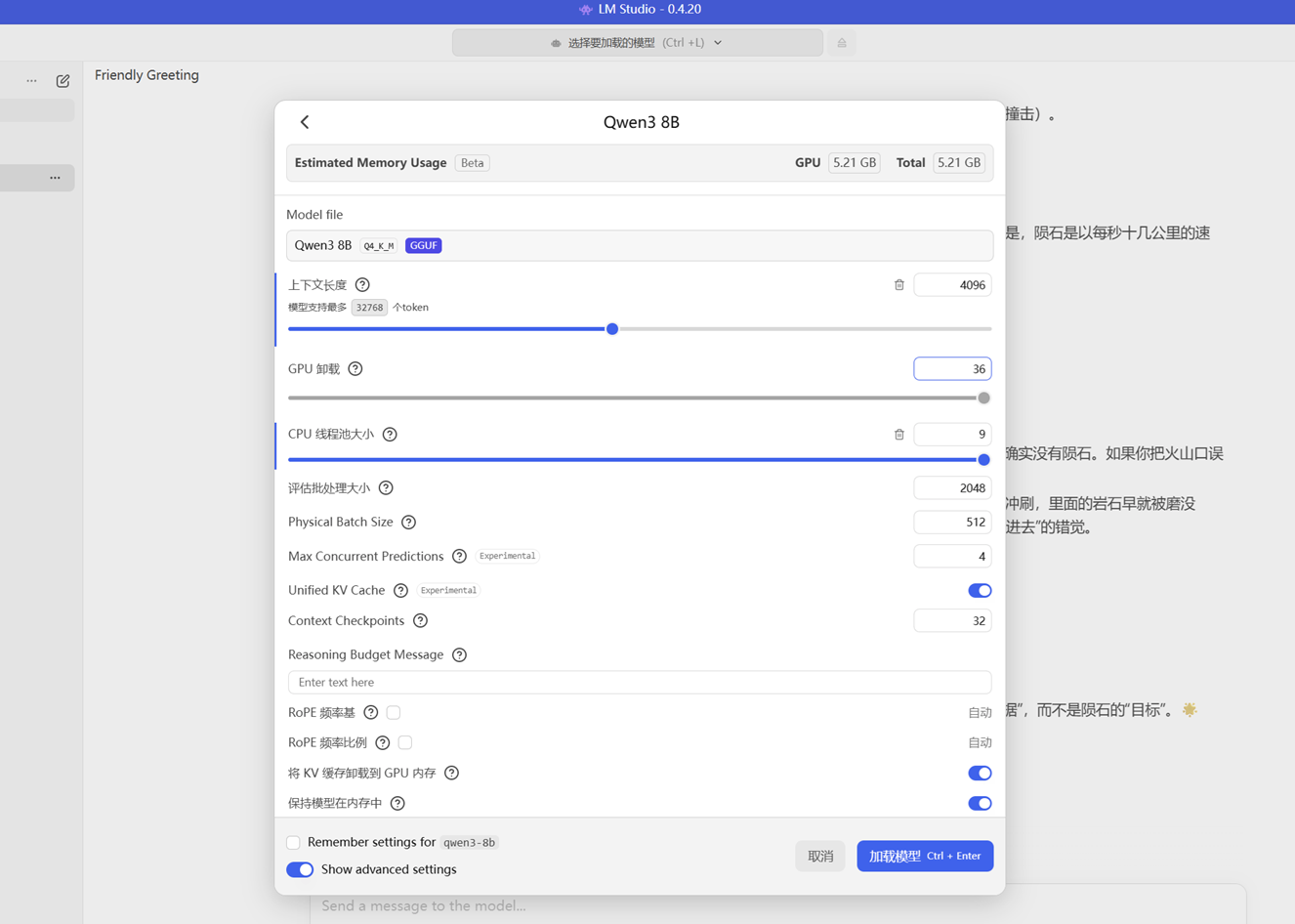The height and width of the screenshot is (924, 1295).
Task: Click the 32768 max token badge
Action: click(x=369, y=308)
